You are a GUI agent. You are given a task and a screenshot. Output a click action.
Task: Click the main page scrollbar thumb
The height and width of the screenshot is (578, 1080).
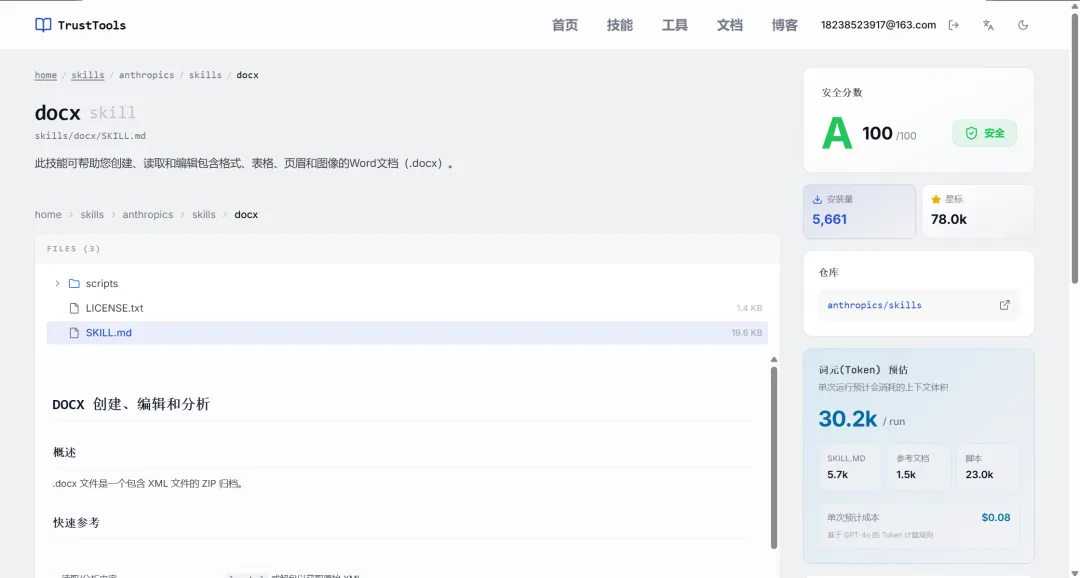coord(1074,149)
